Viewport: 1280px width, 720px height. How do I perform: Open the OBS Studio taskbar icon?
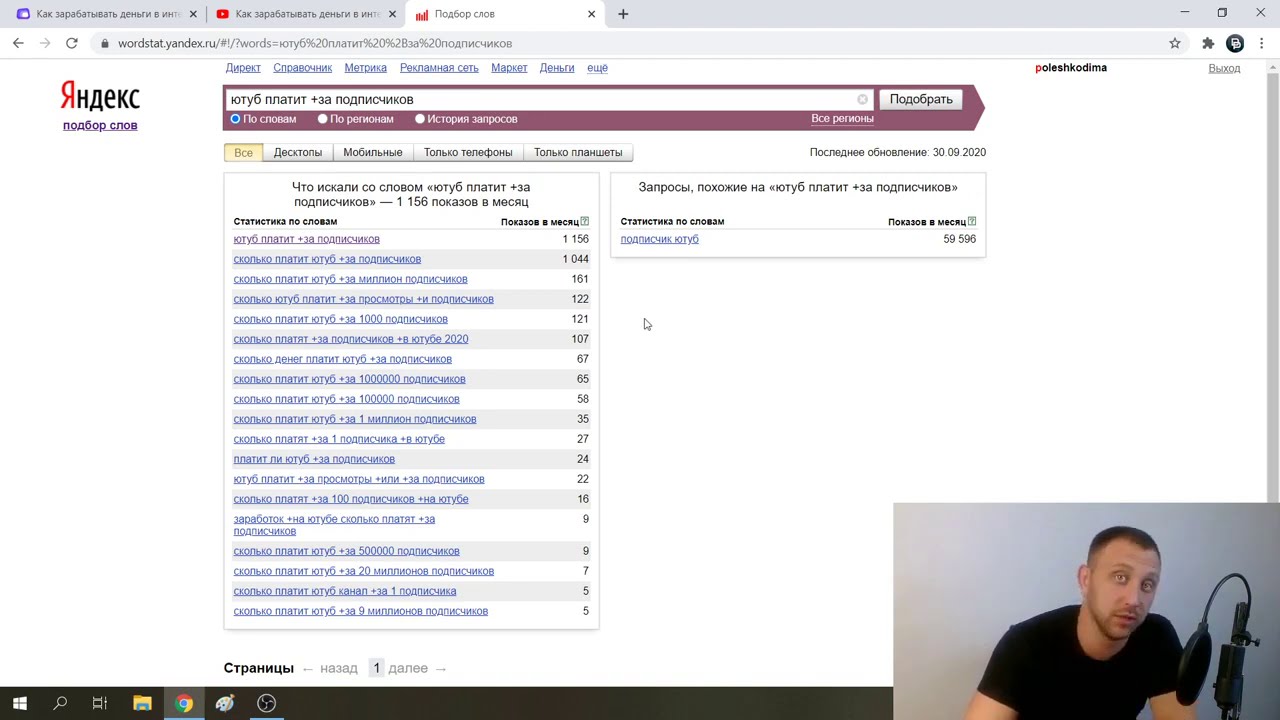coord(266,703)
